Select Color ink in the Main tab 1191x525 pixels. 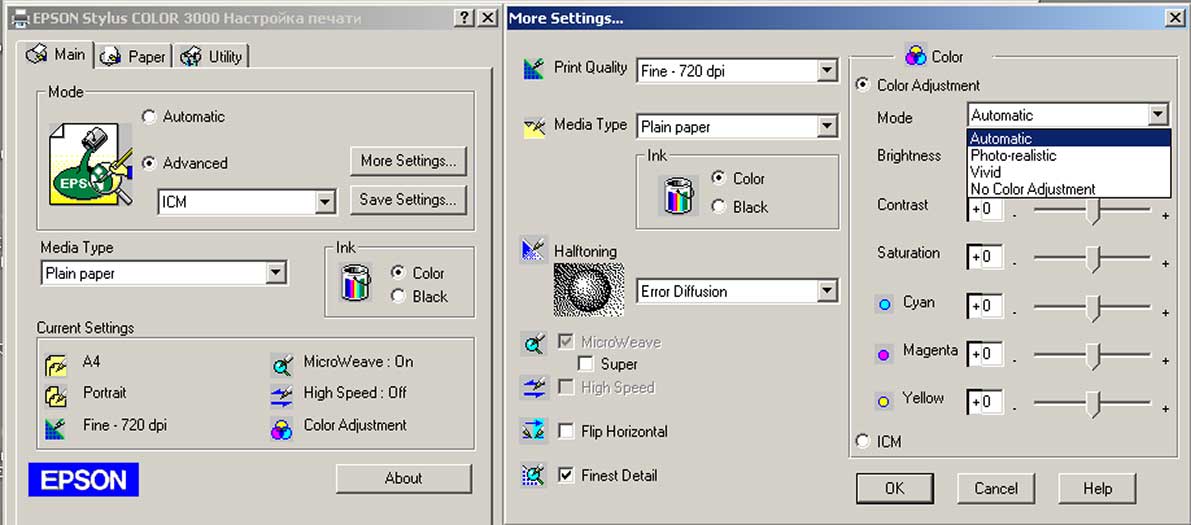point(398,273)
